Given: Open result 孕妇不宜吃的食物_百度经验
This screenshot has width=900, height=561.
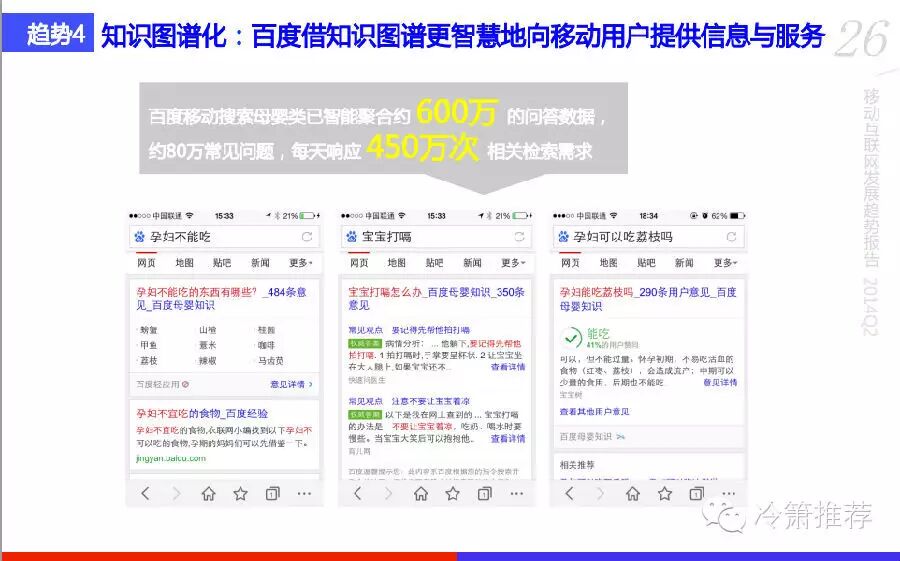Looking at the screenshot, I should (202, 413).
